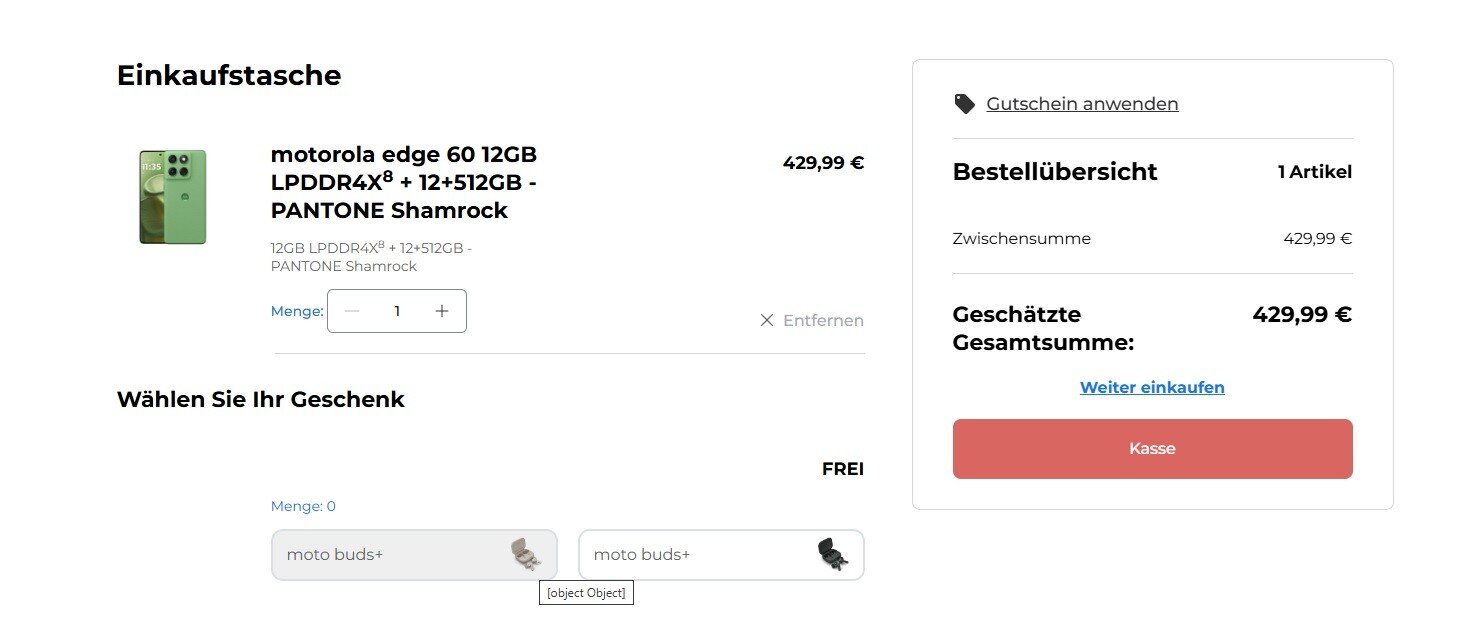This screenshot has width=1475, height=634.
Task: Click the coupon tag icon
Action: coord(964,104)
